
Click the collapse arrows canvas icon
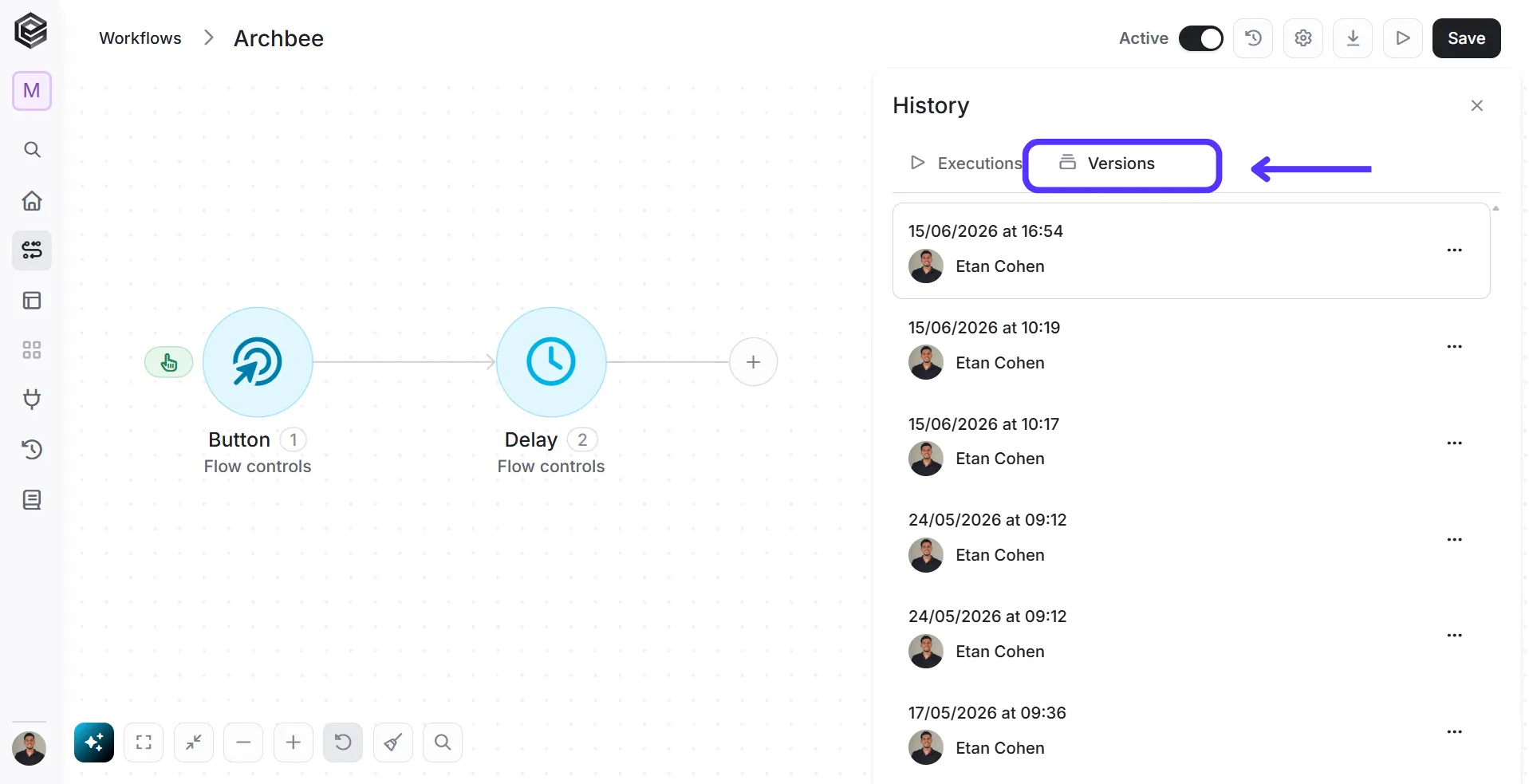coord(194,743)
